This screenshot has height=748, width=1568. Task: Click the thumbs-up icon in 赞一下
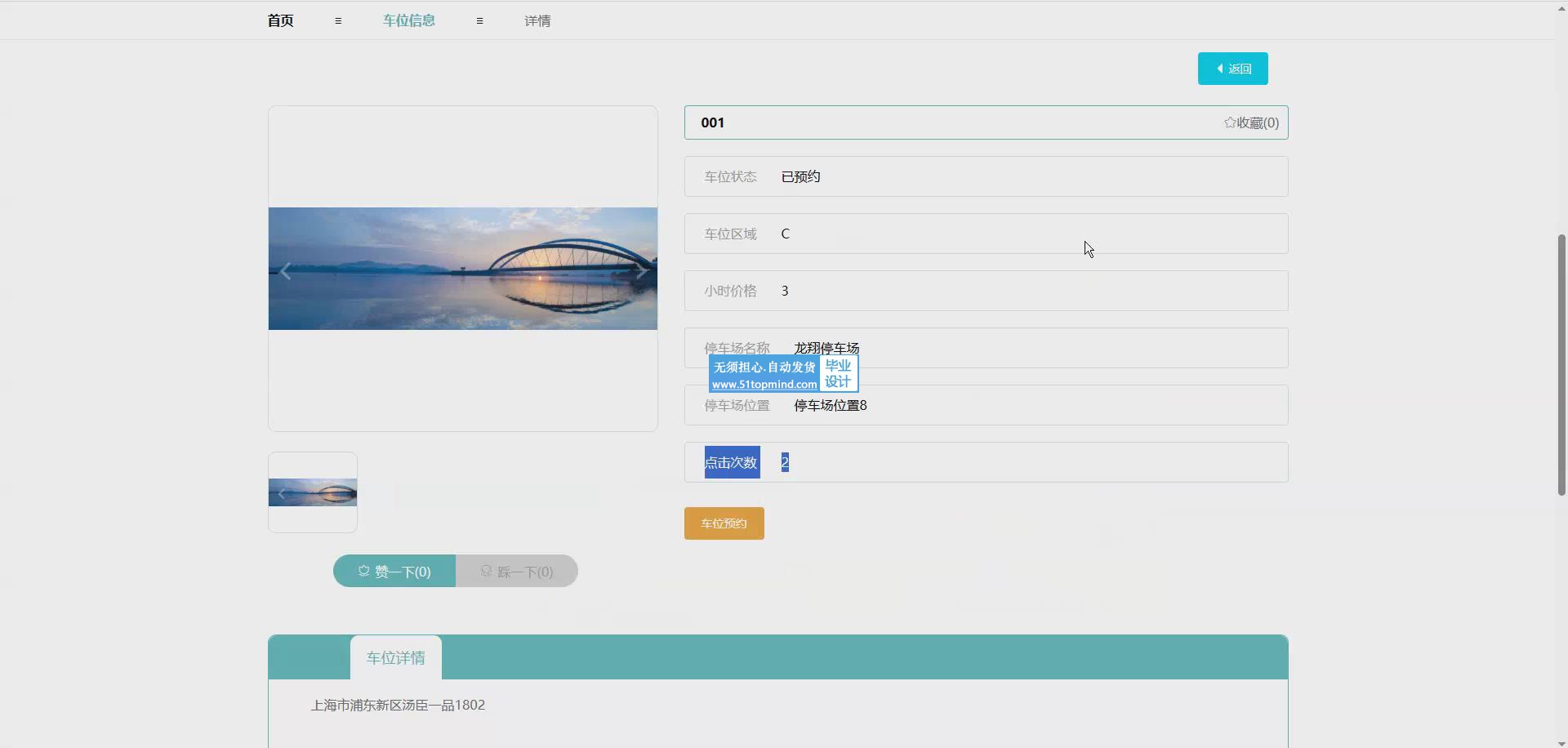[364, 572]
